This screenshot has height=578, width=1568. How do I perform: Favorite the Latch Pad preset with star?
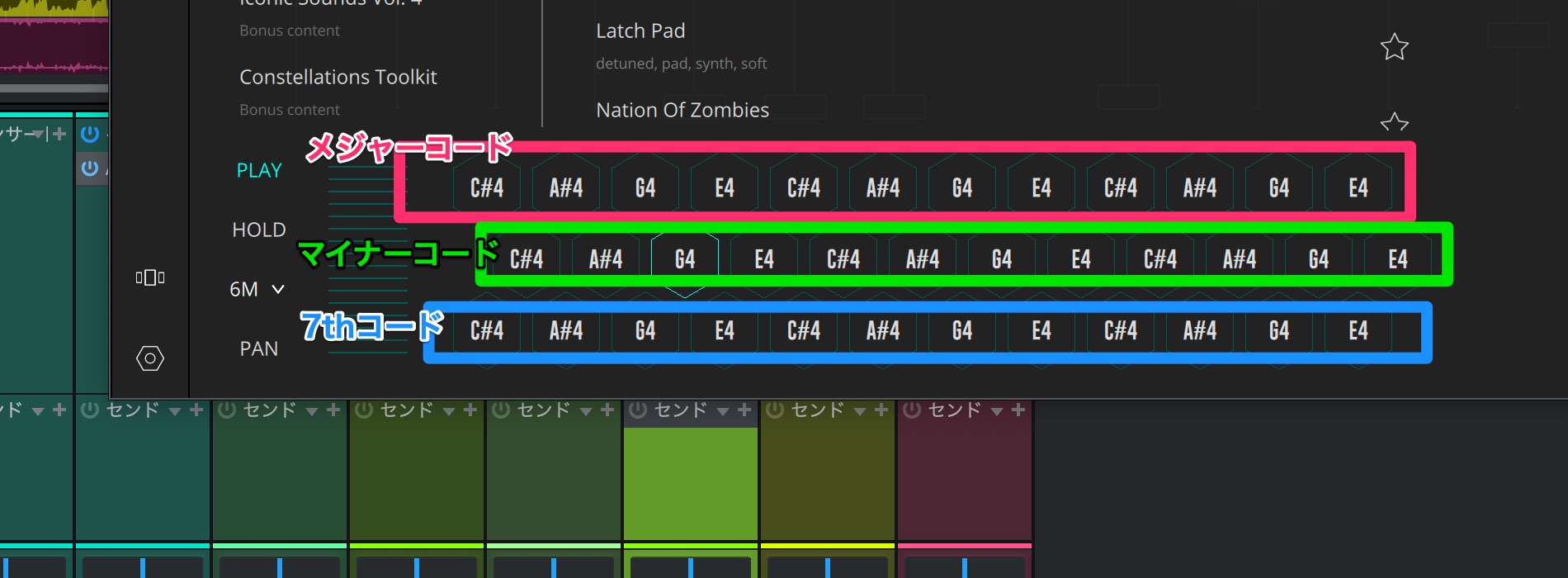pos(1394,47)
